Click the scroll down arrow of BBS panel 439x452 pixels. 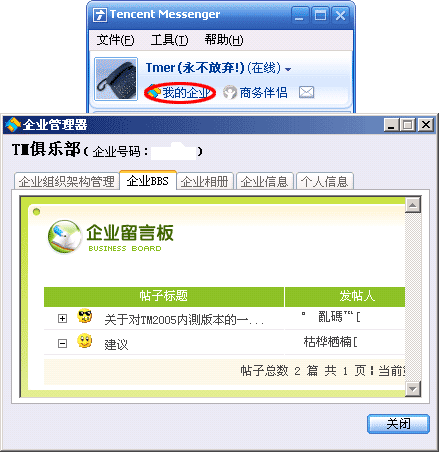coord(413,389)
